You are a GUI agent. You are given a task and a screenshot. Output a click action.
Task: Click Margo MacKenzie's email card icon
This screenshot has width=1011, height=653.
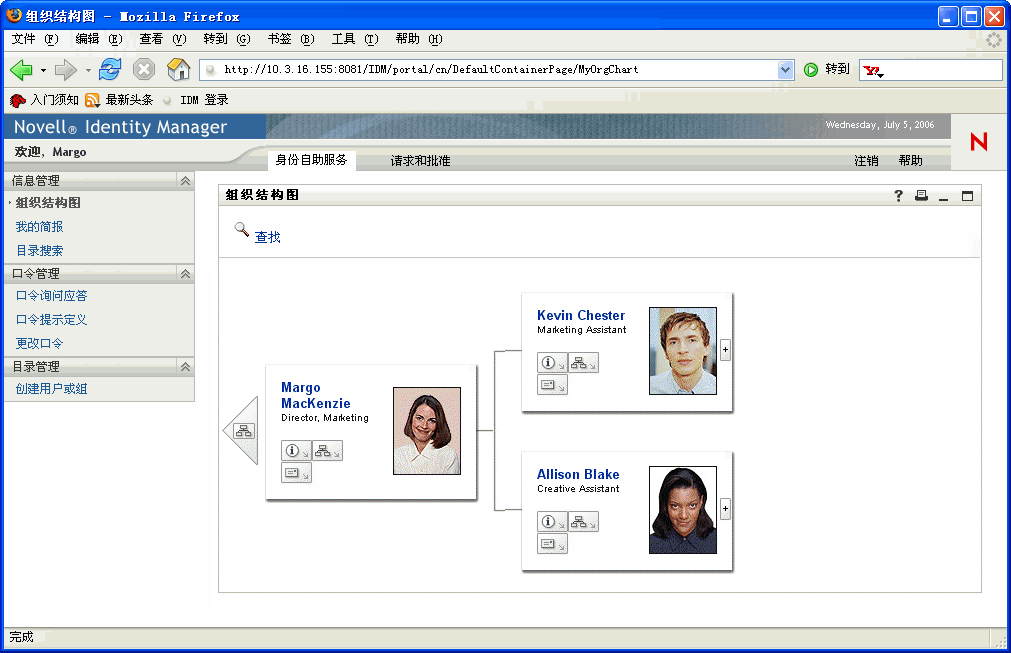click(296, 473)
